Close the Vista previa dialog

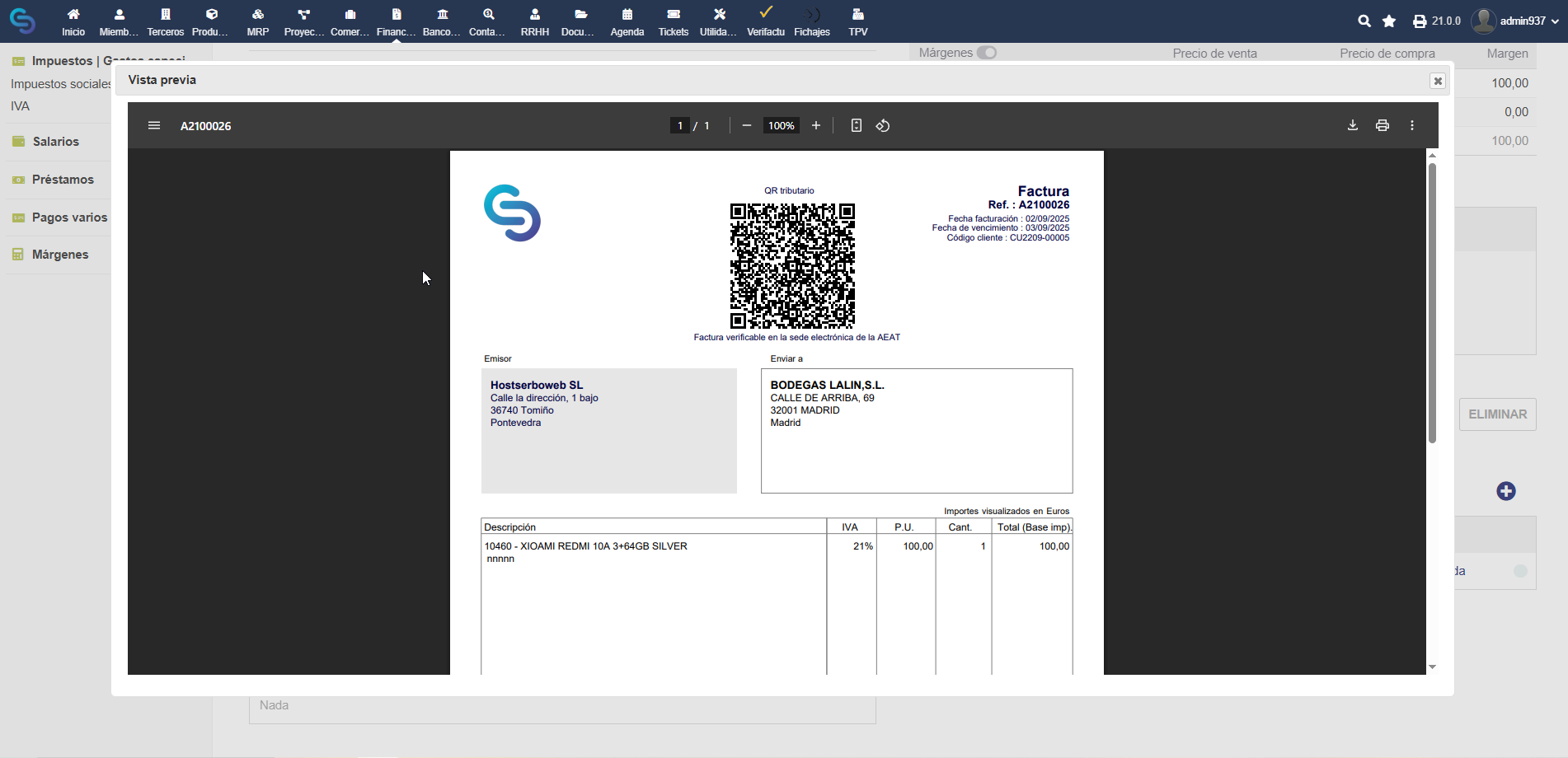pyautogui.click(x=1438, y=81)
